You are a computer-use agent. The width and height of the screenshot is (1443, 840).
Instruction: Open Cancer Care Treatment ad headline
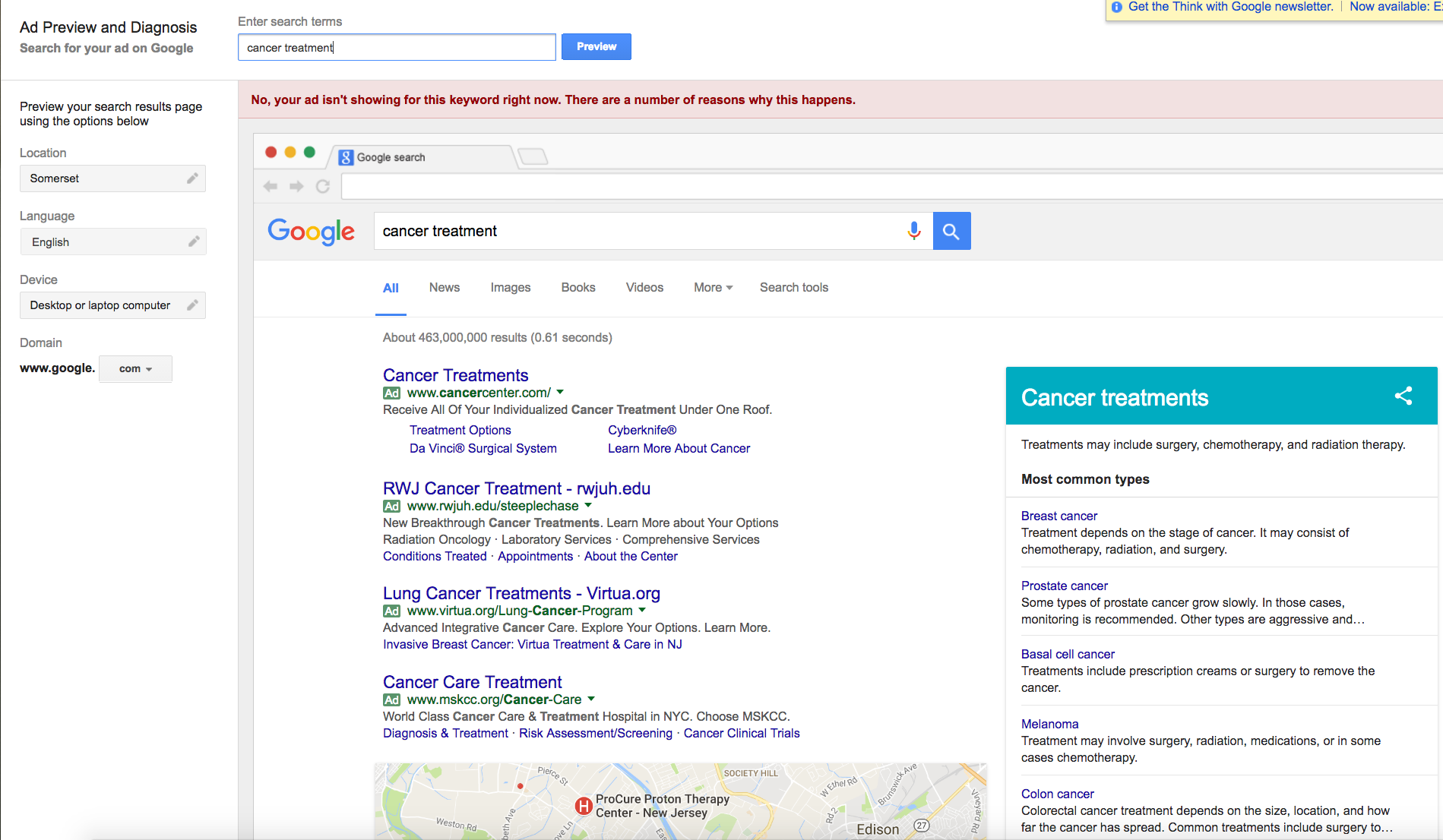pos(473,682)
